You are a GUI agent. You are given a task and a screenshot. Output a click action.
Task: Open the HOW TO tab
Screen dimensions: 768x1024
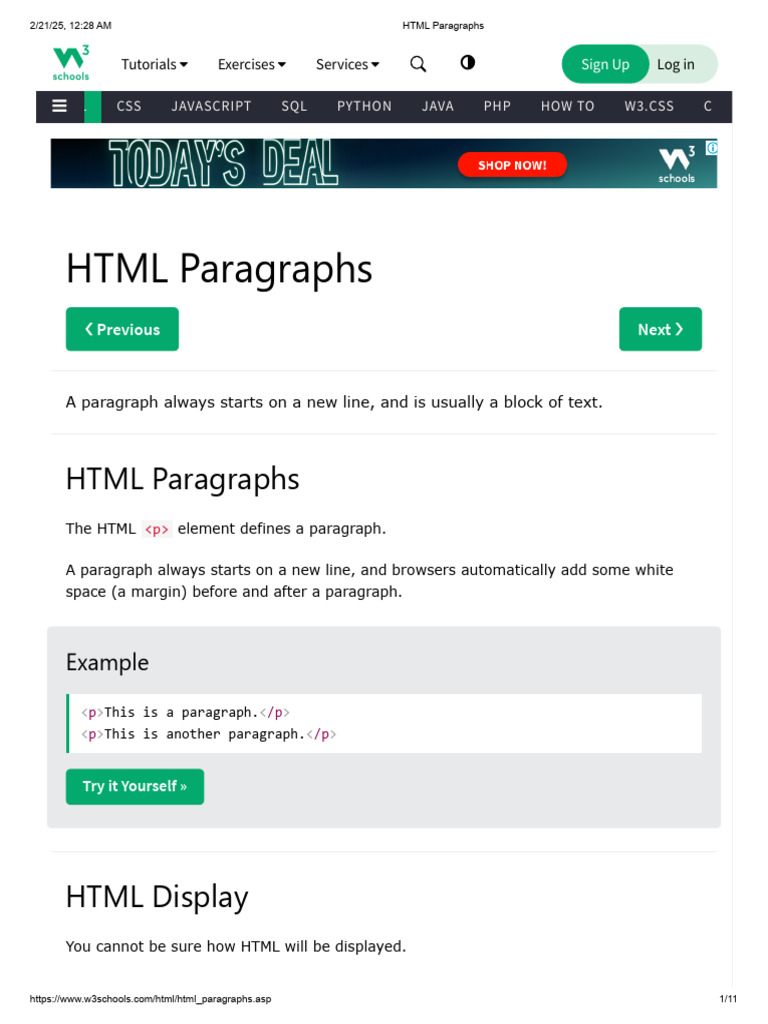(567, 106)
